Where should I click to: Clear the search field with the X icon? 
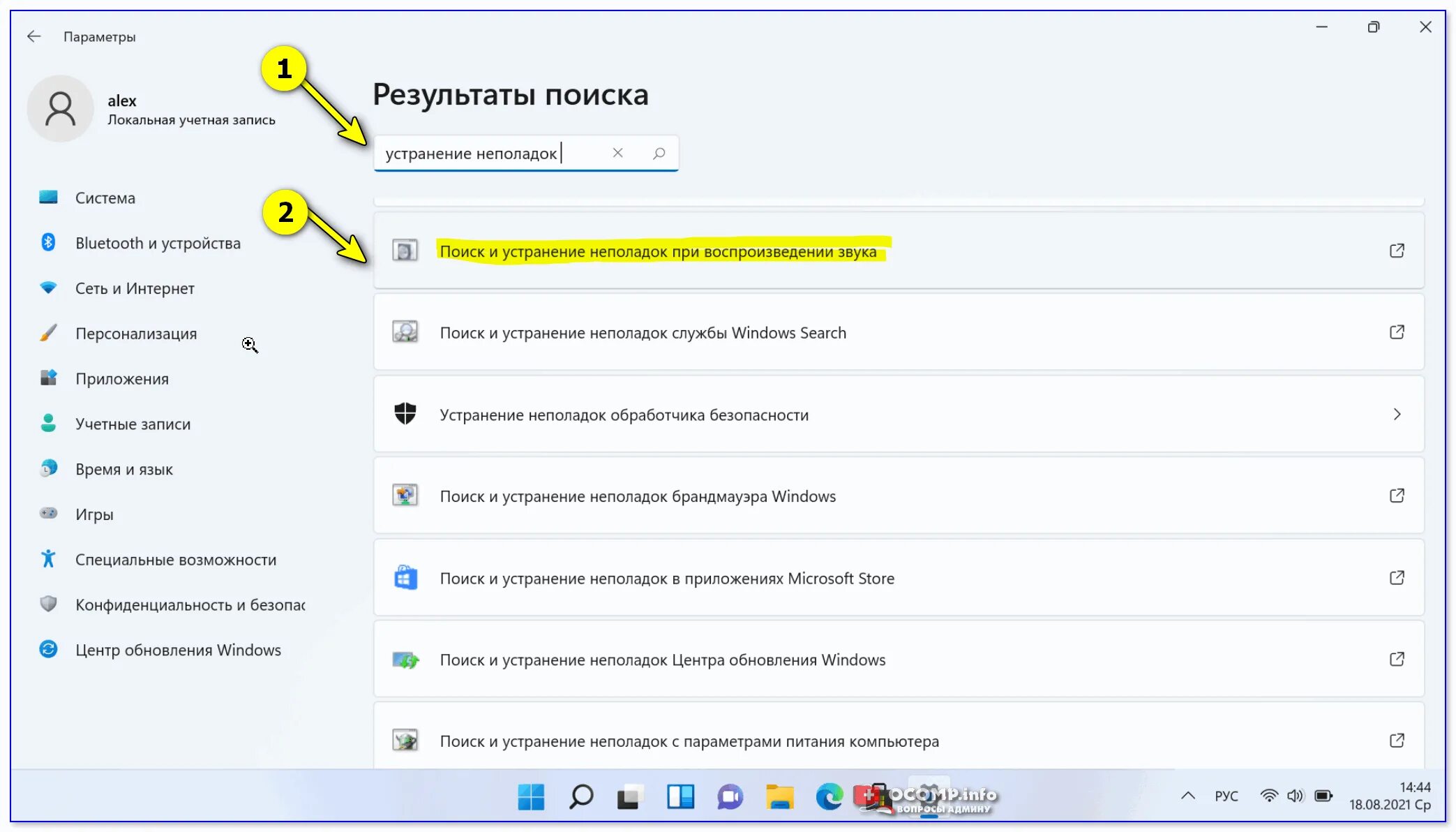[x=617, y=153]
